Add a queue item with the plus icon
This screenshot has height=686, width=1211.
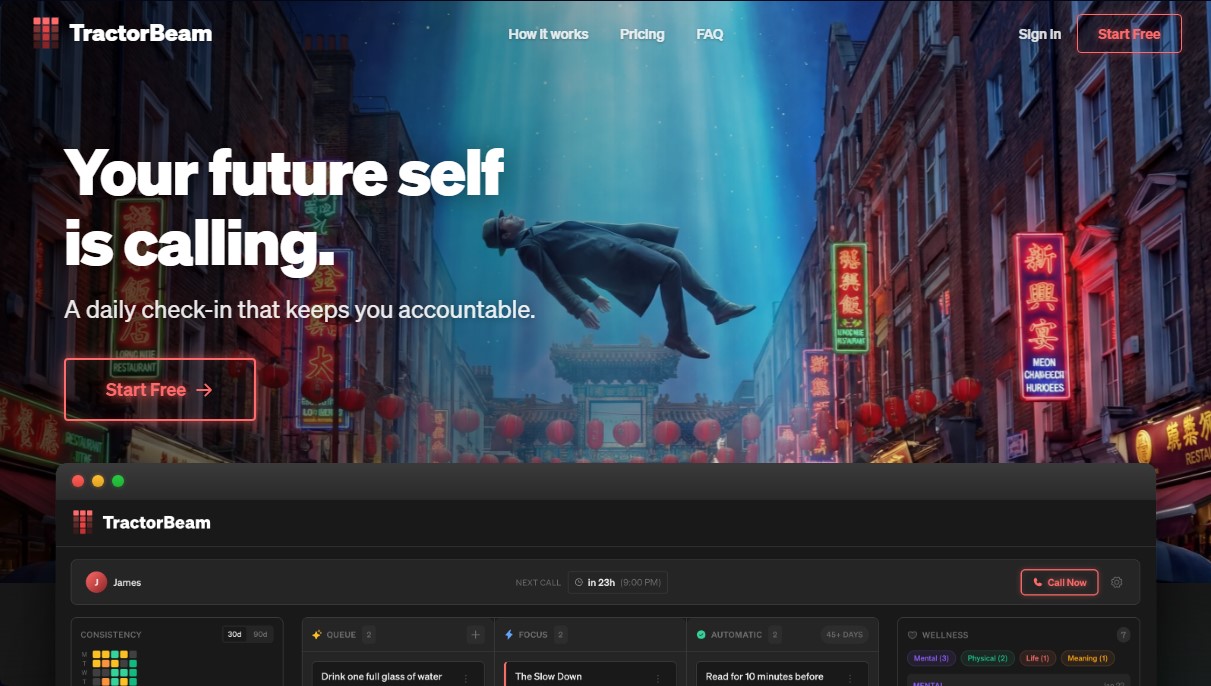click(x=476, y=634)
